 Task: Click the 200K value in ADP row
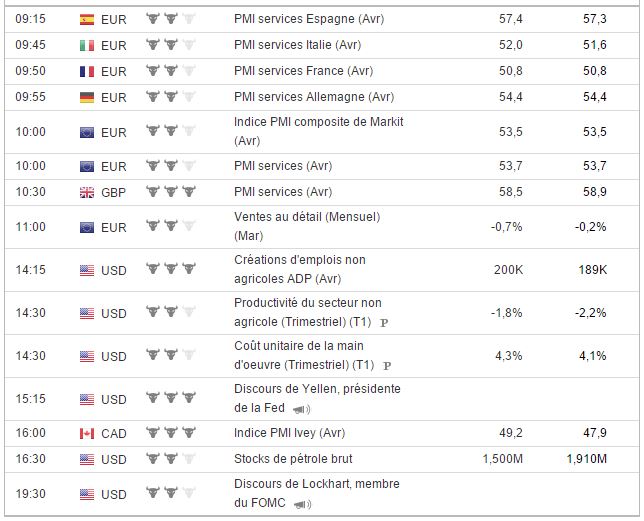pyautogui.click(x=509, y=269)
